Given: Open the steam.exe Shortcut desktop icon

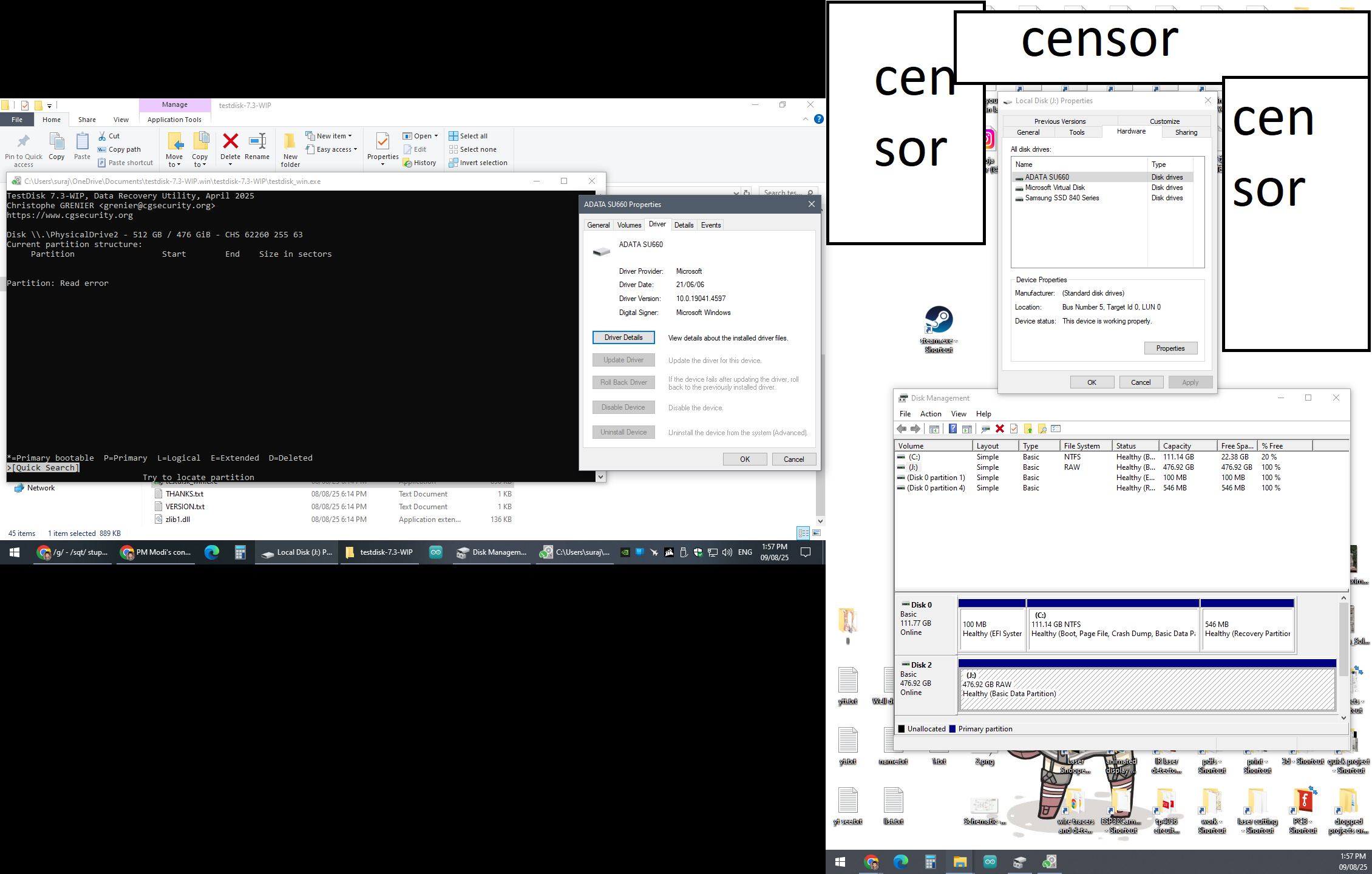Looking at the screenshot, I should (x=939, y=329).
